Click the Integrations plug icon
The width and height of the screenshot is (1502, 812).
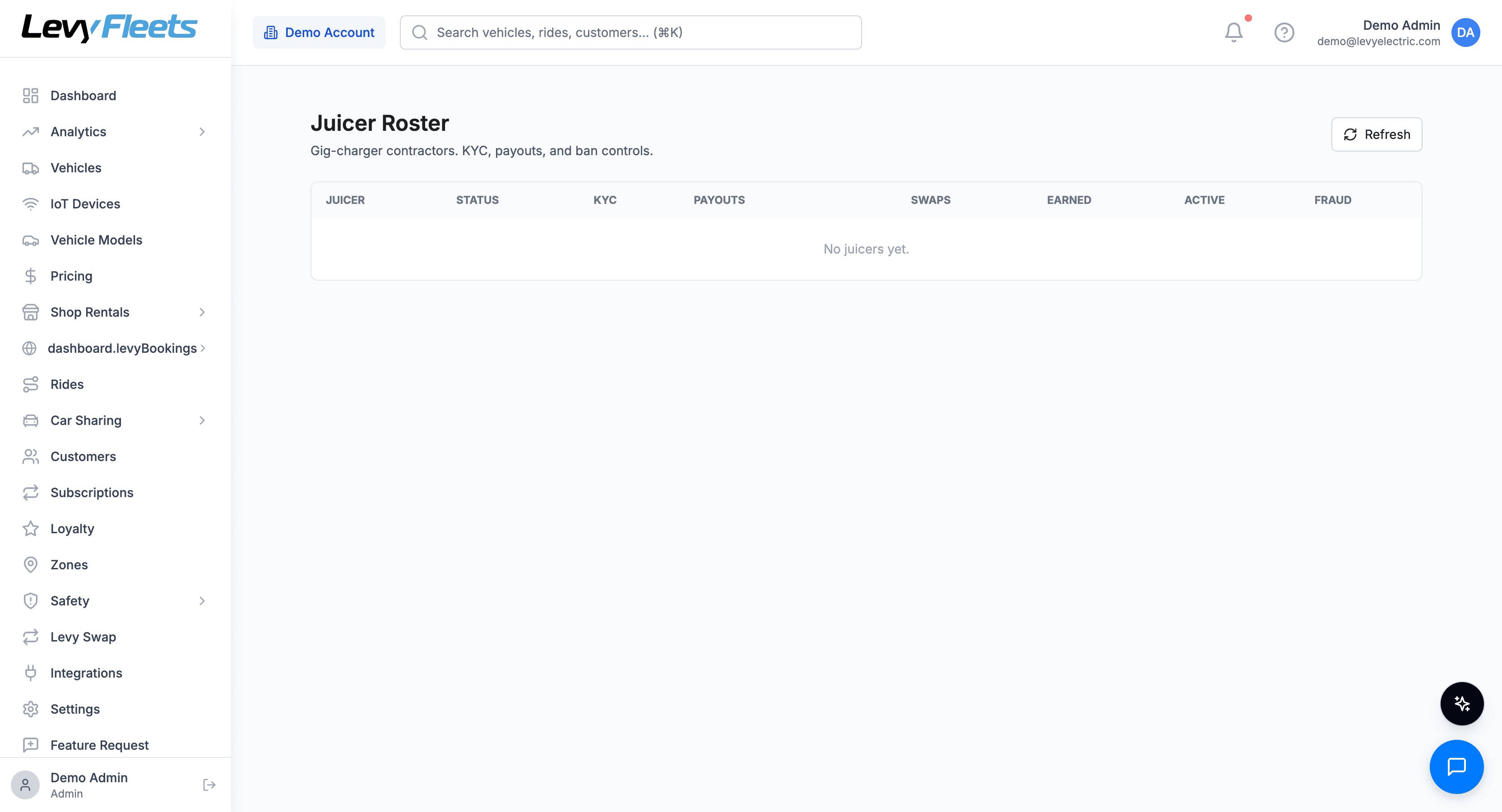(30, 673)
